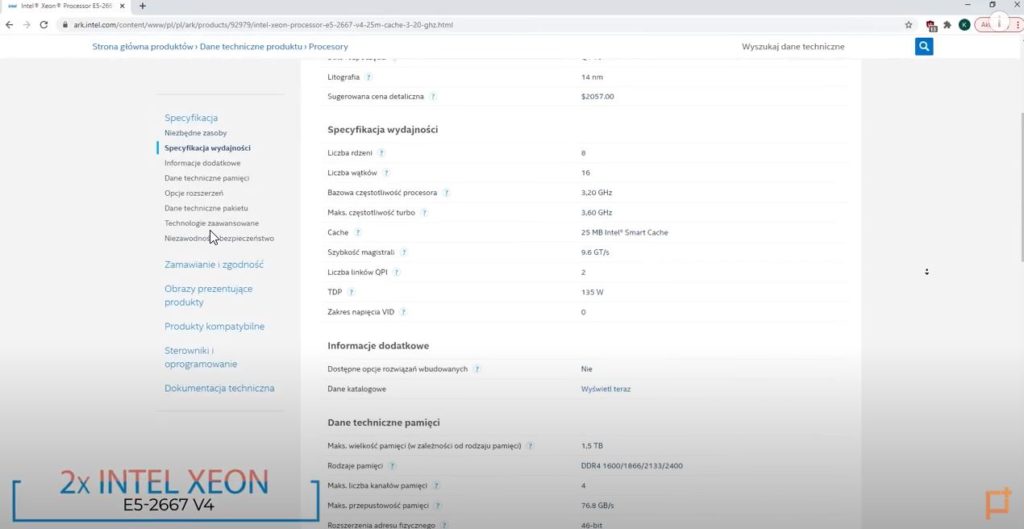Close the Intel Xeon Processor tab
The width and height of the screenshot is (1024, 529).
click(x=122, y=6)
